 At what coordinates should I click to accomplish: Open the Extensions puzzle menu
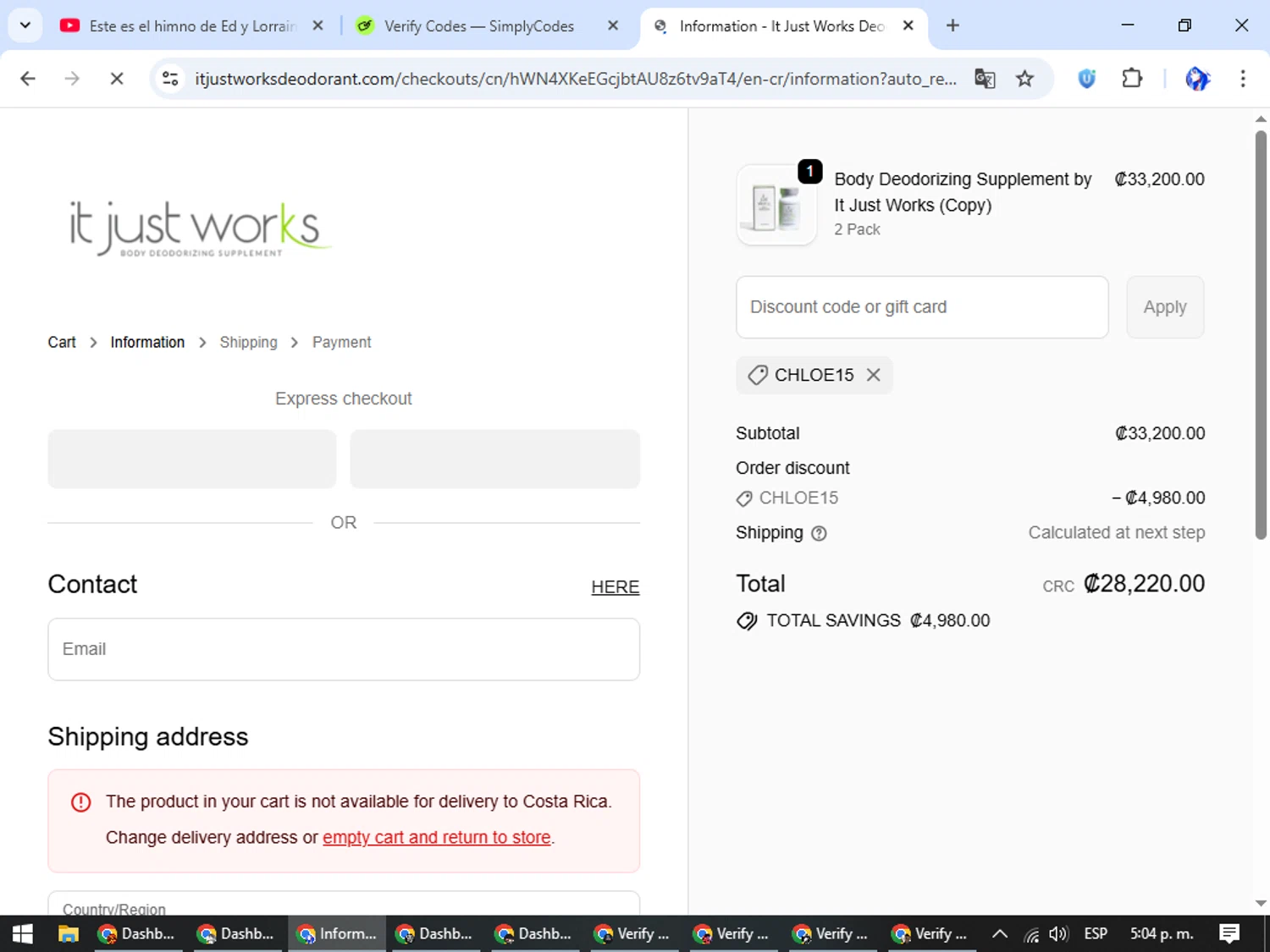click(1132, 79)
